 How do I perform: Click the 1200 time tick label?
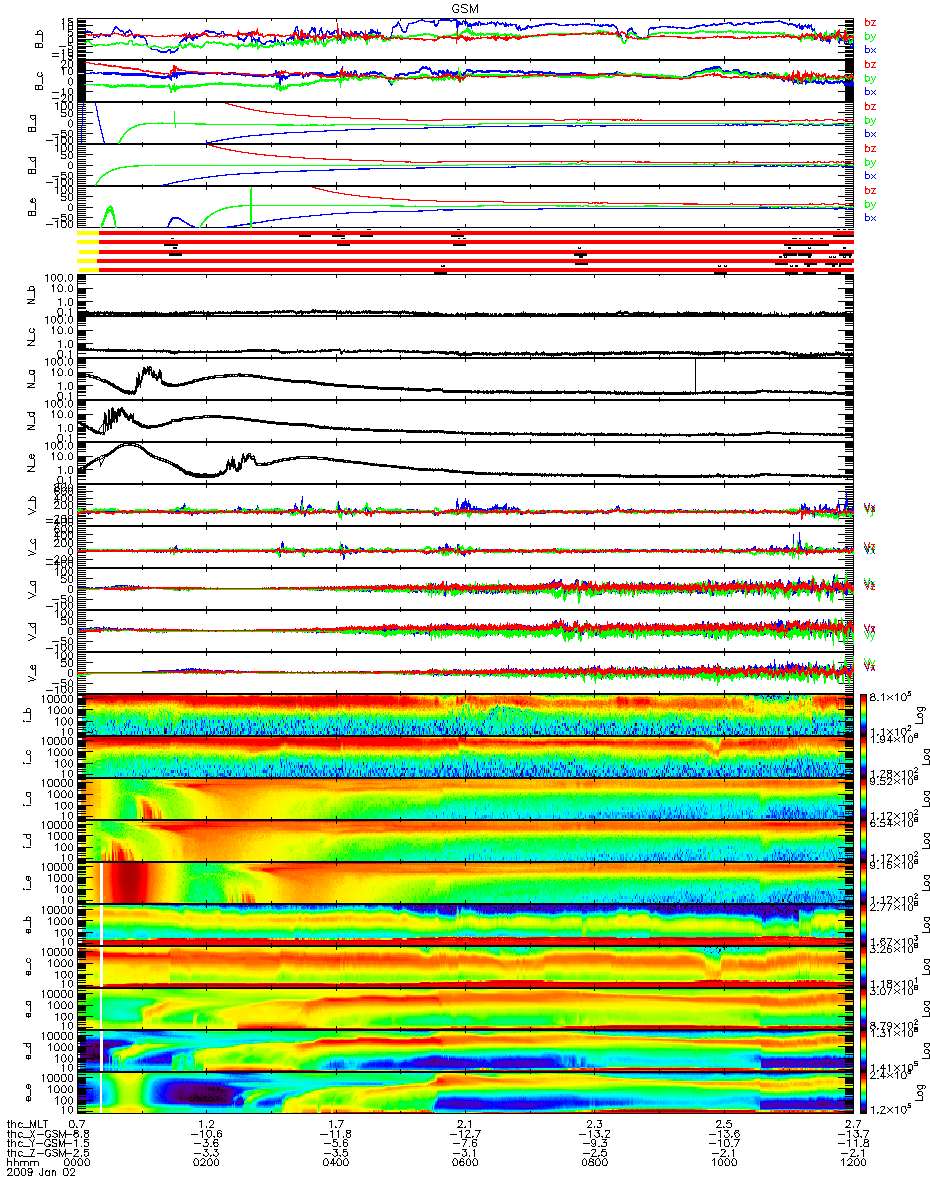852,1164
